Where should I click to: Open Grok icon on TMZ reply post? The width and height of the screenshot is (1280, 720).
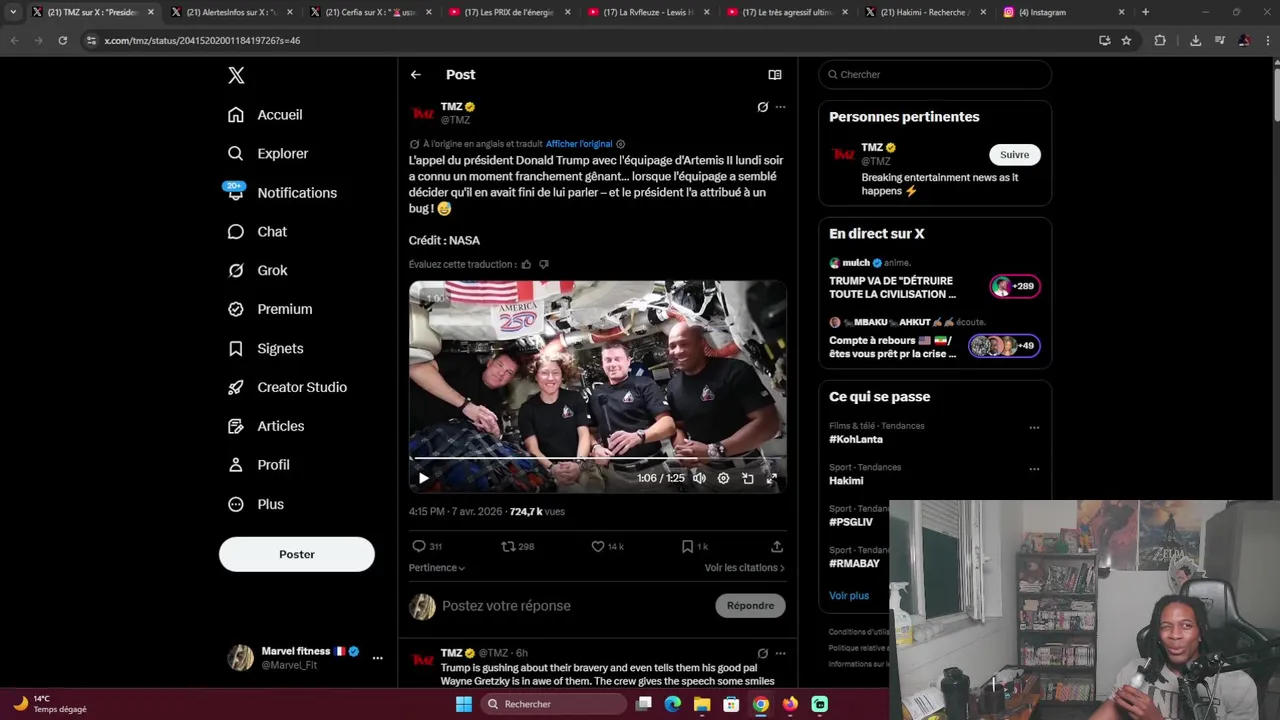(763, 654)
